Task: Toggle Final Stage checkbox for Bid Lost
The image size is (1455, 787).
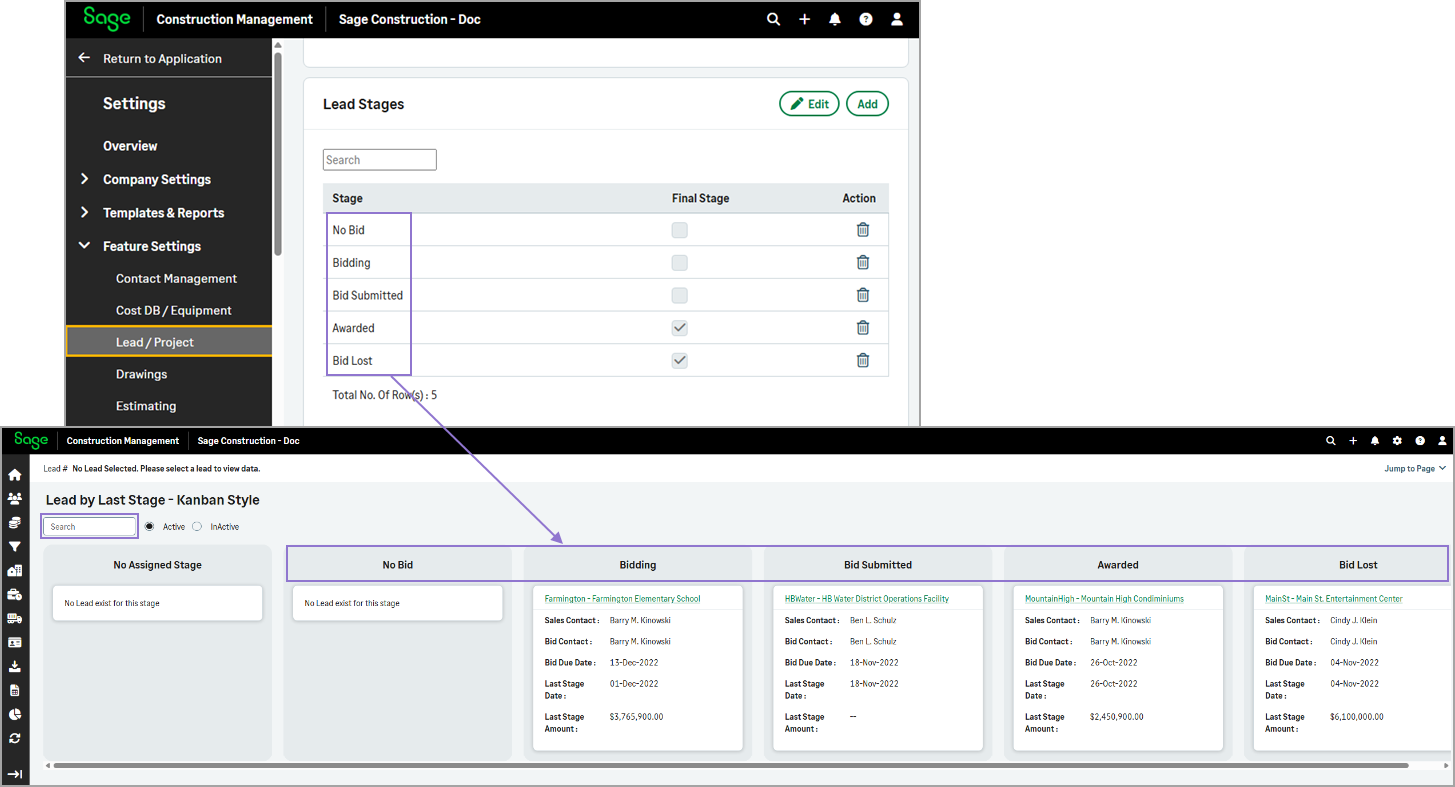Action: coord(680,361)
